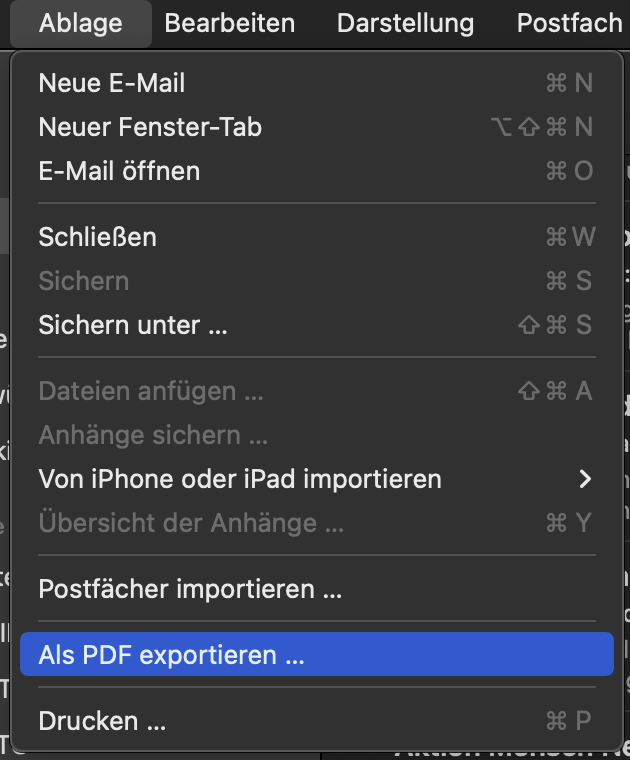630x760 pixels.
Task: Choose Schließen from the menu
Action: point(97,237)
